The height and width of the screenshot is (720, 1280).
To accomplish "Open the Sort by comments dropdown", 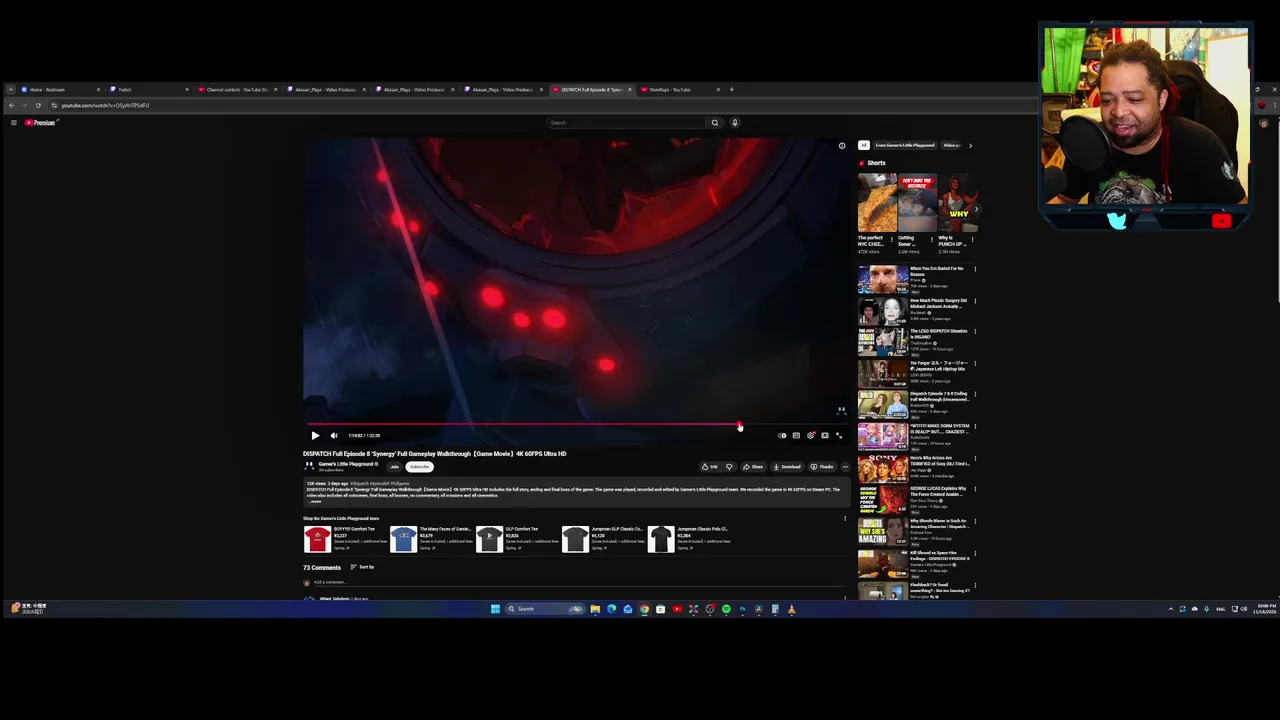I will (362, 567).
